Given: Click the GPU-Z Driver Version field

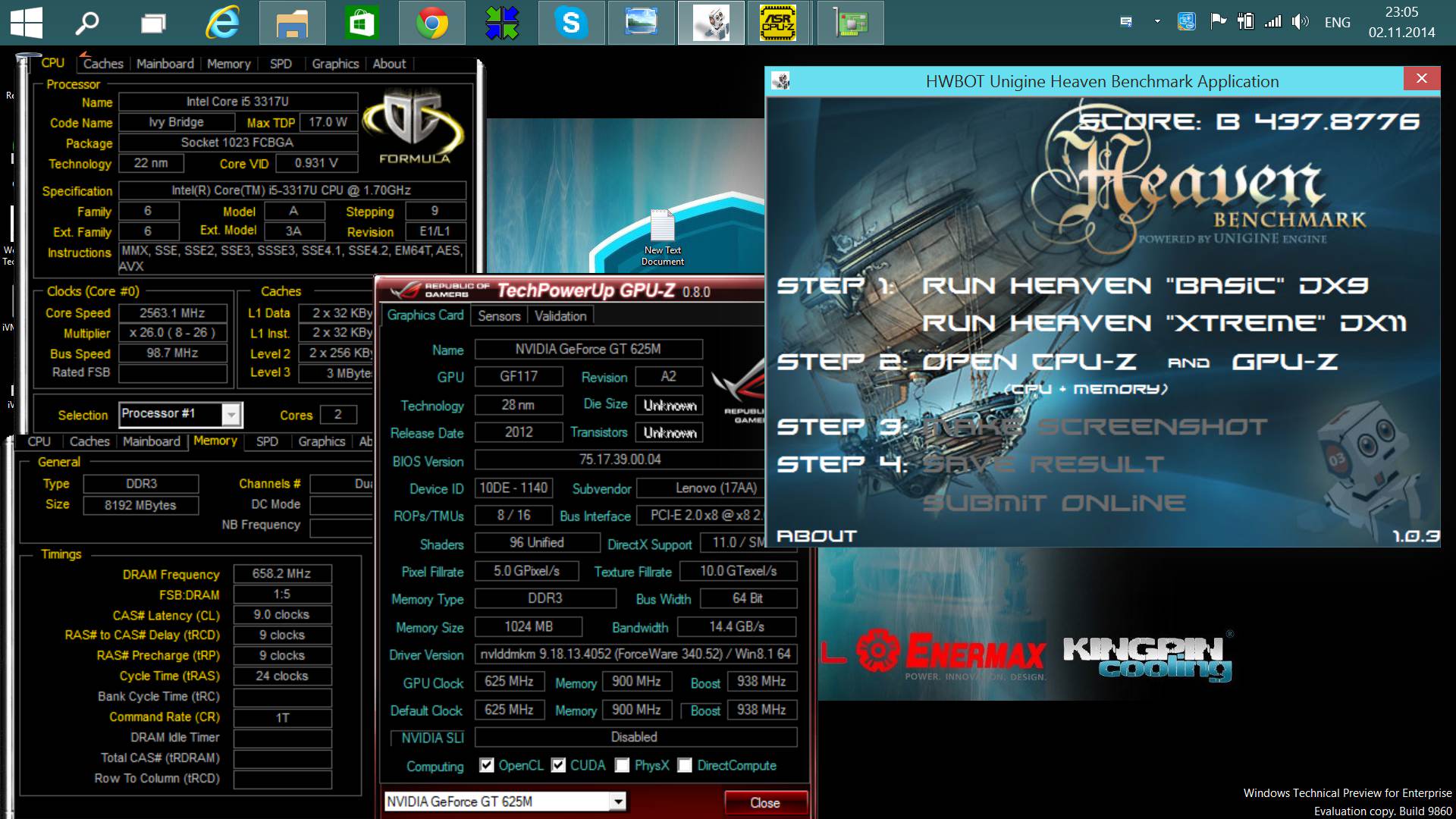Looking at the screenshot, I should [x=635, y=654].
